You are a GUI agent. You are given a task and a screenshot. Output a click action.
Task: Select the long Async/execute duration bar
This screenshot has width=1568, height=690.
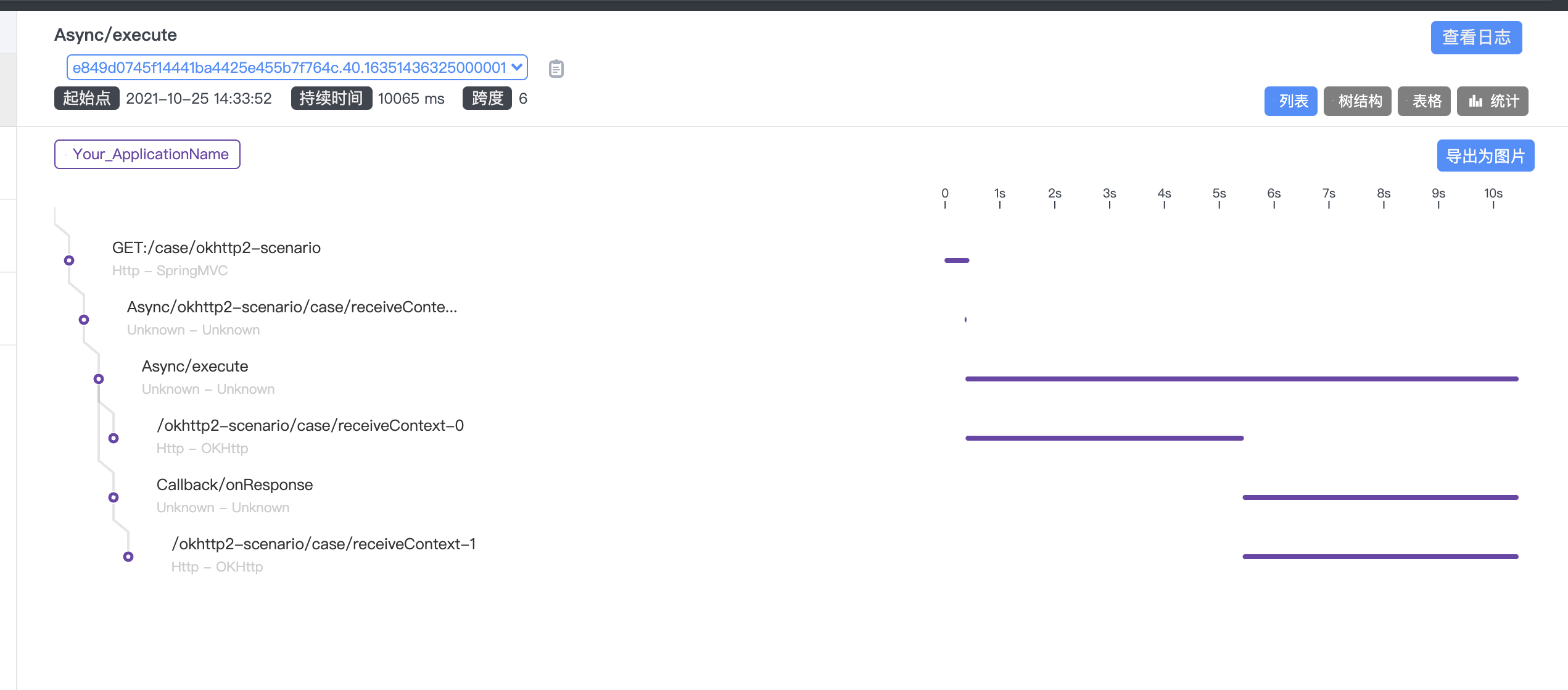(1241, 379)
